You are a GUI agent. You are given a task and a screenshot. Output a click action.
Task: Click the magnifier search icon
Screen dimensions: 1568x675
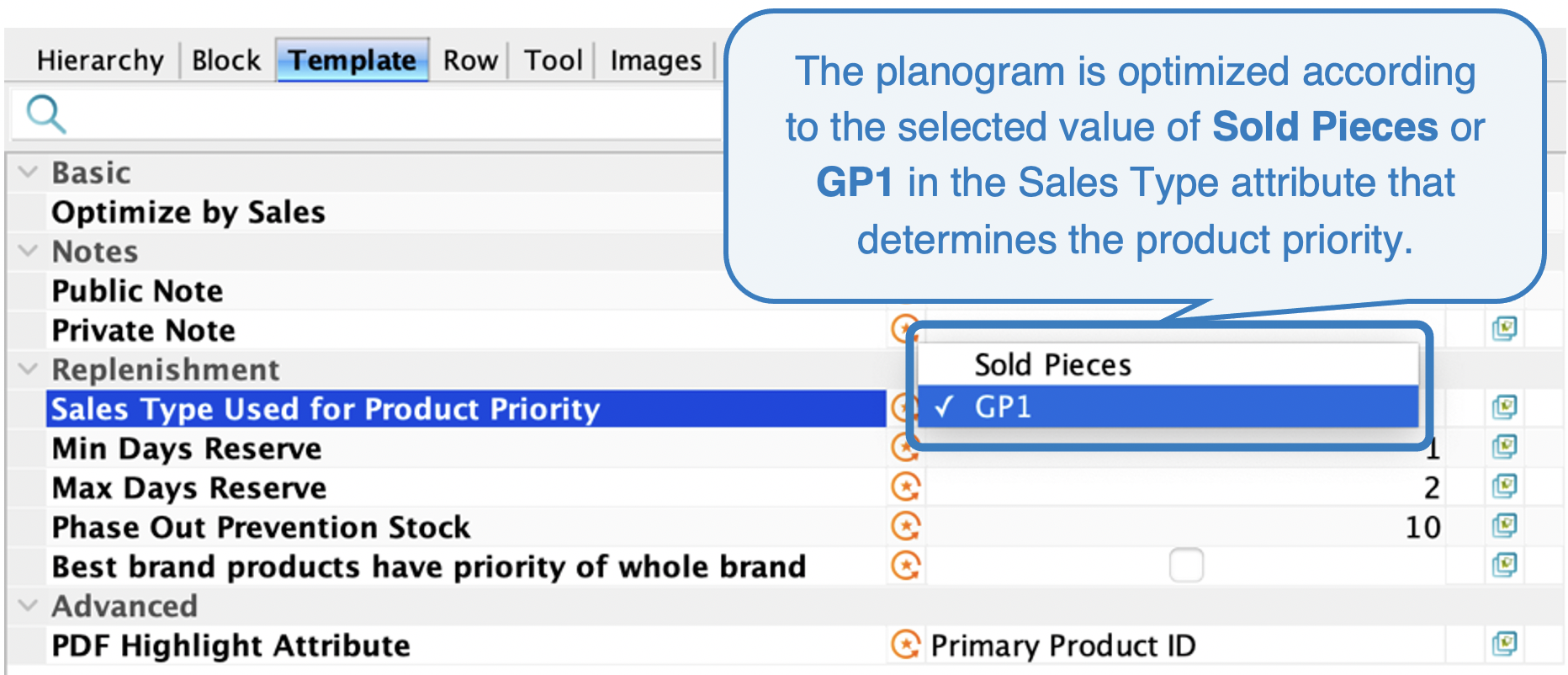pyautogui.click(x=45, y=114)
